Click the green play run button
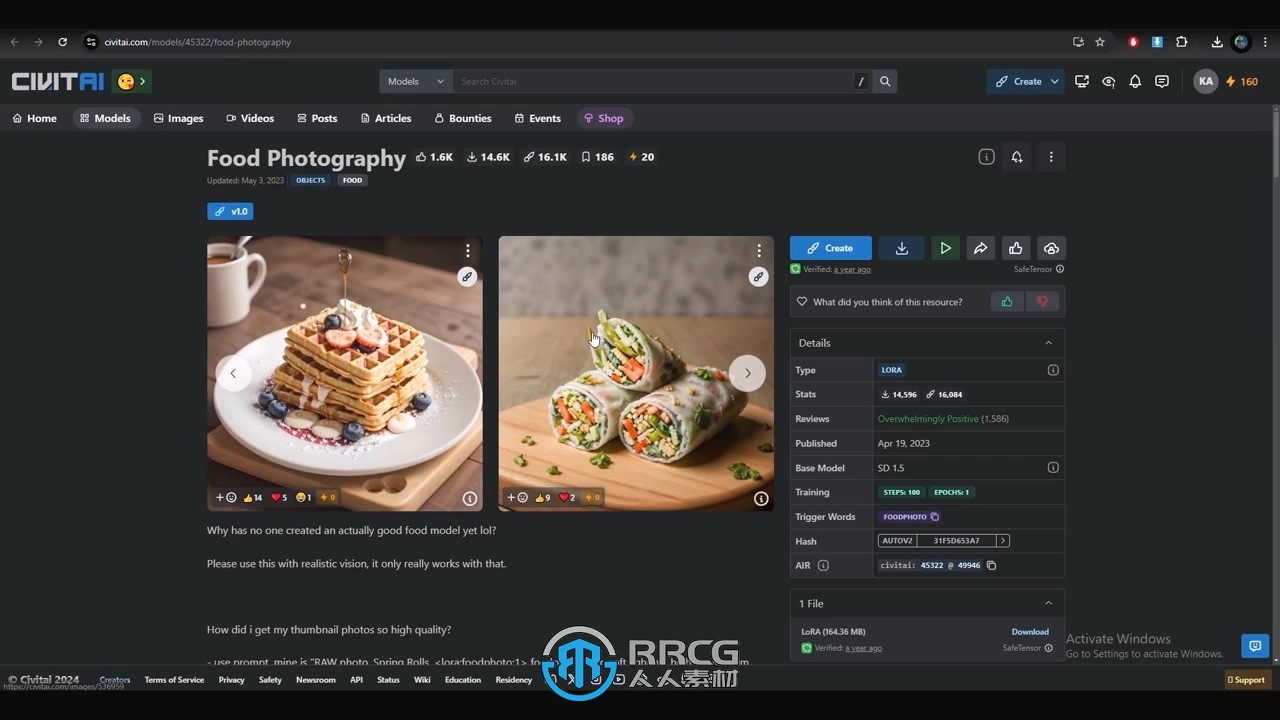 pyautogui.click(x=945, y=248)
